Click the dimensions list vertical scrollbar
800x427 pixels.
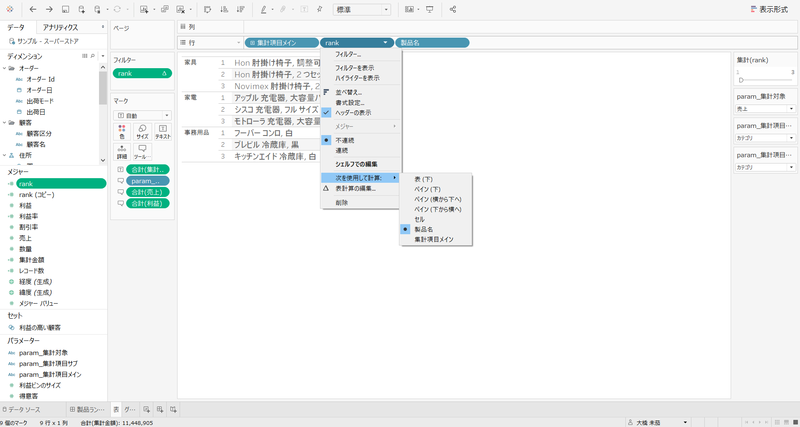103,88
